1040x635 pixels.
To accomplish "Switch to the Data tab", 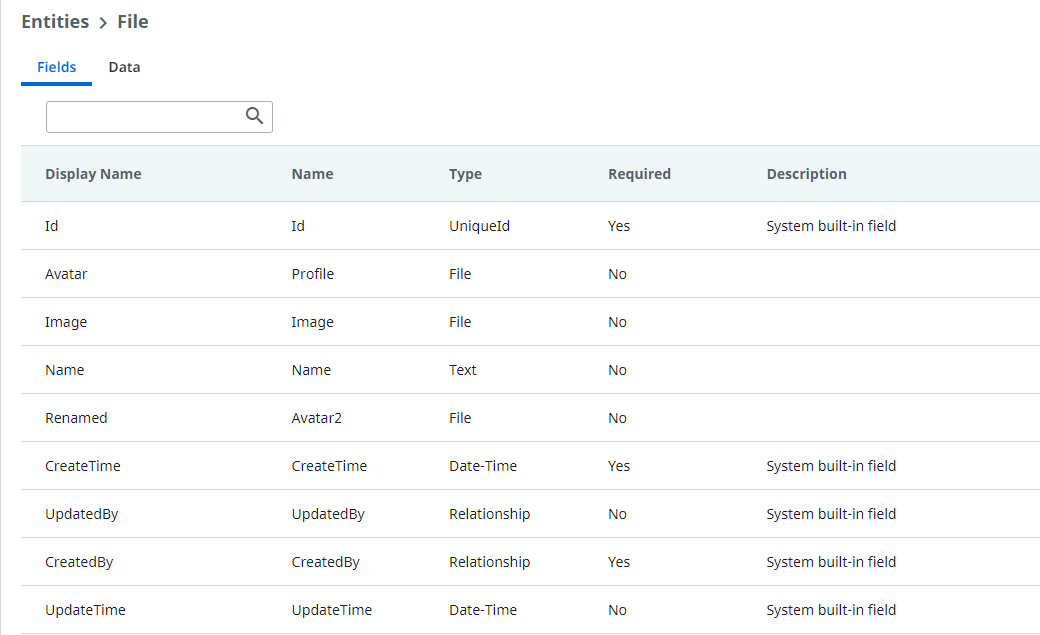I will [x=124, y=67].
